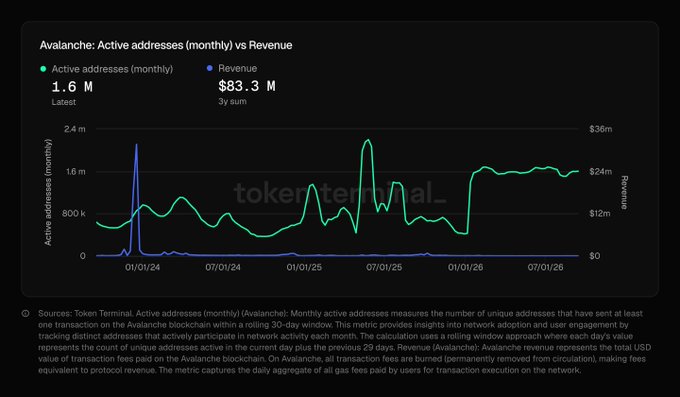Click the chart title 'Avalanche: Active addresses (monthly) vs Revenue'

[x=166, y=45]
